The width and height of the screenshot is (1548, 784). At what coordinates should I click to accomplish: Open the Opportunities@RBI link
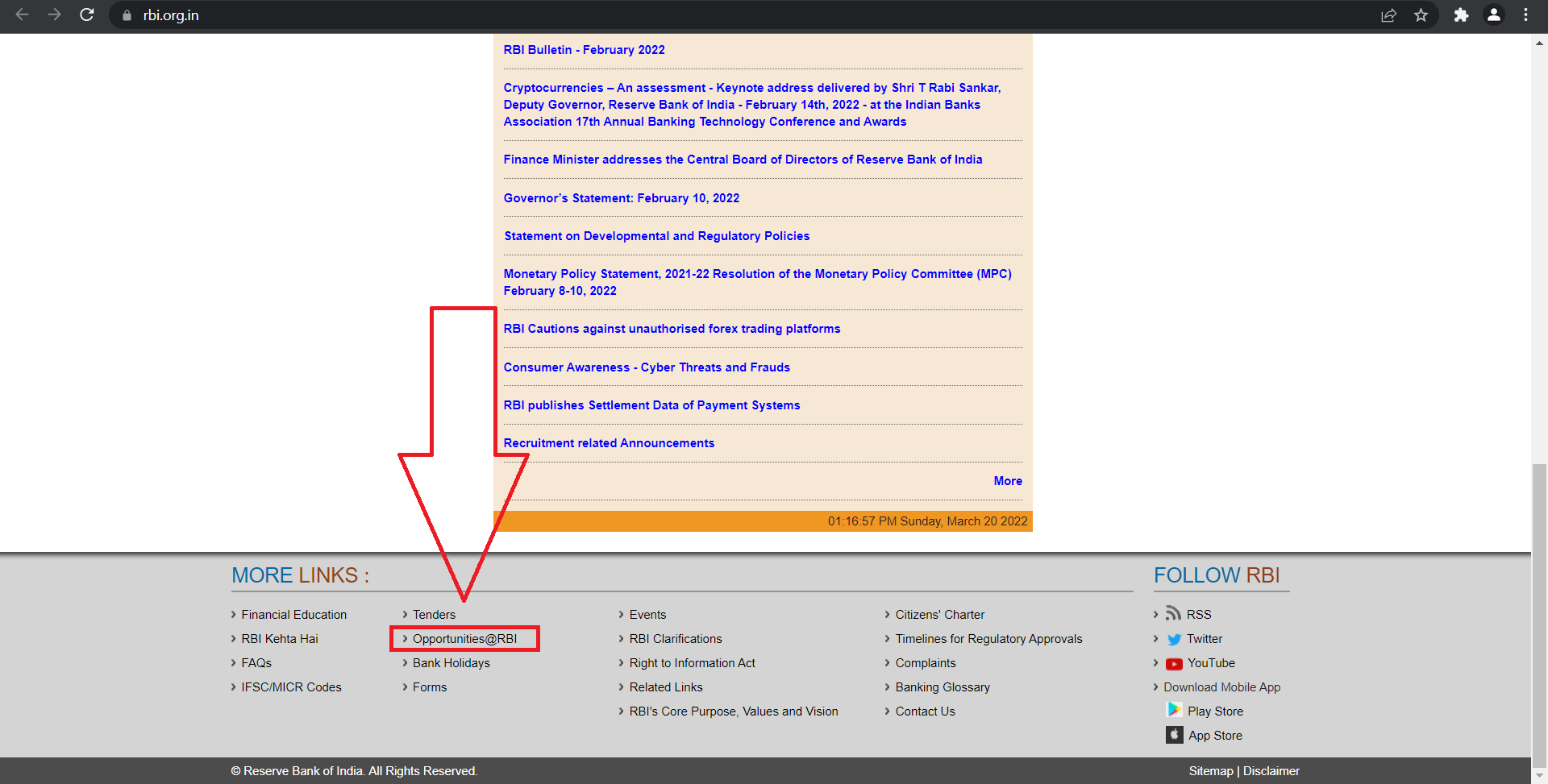click(x=464, y=639)
